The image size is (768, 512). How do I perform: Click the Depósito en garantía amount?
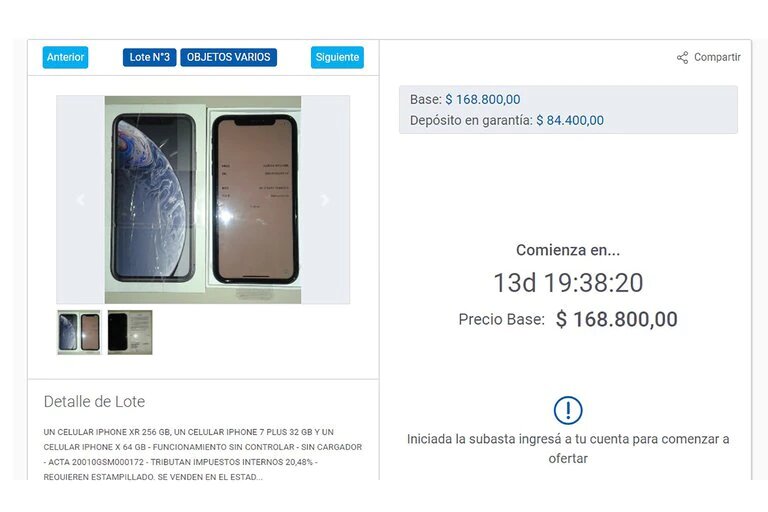point(570,121)
